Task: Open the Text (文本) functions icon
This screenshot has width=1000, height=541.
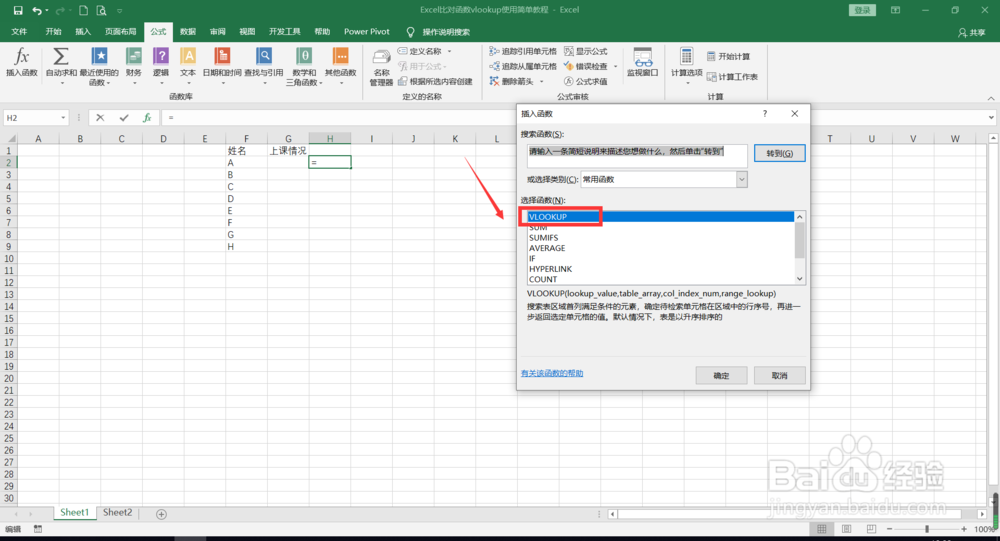Action: [188, 64]
